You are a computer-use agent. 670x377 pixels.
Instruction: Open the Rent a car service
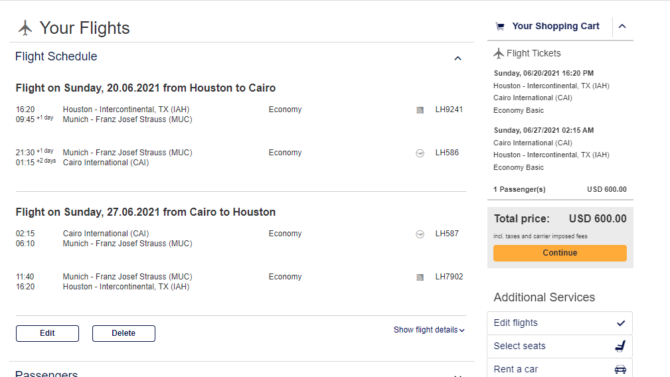(x=560, y=368)
